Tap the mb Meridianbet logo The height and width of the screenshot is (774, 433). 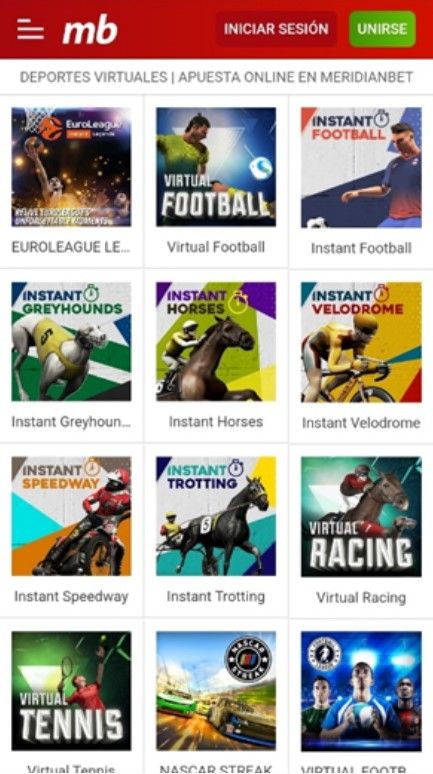(90, 29)
